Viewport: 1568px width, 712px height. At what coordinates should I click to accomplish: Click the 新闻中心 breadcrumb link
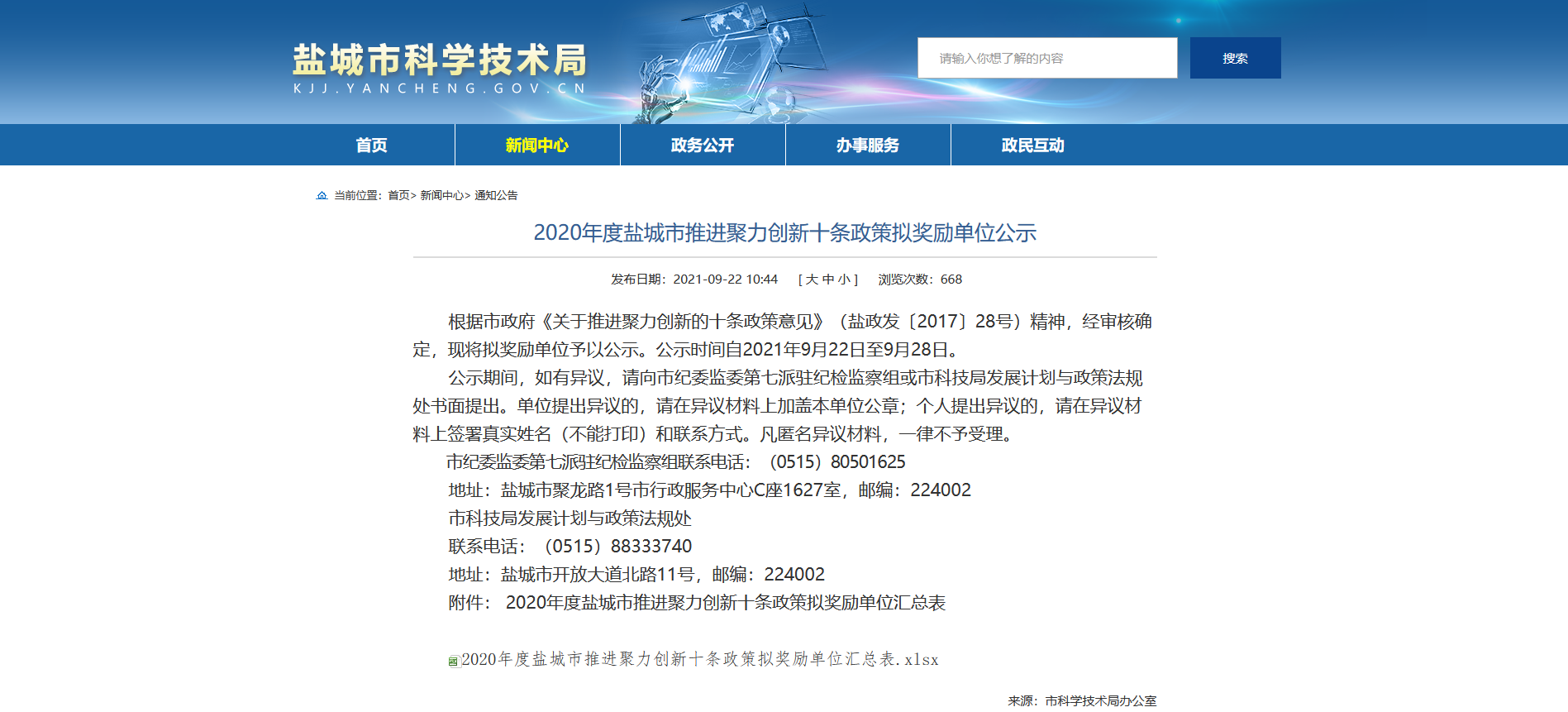coord(441,196)
